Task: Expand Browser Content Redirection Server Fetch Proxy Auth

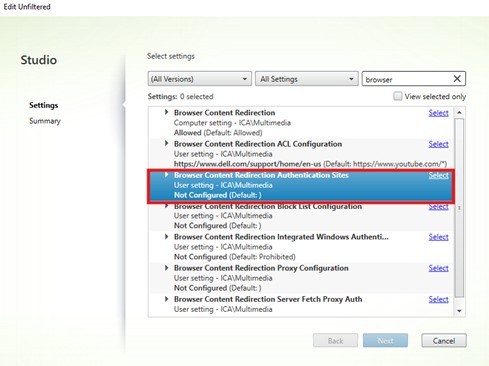Action: 167,299
